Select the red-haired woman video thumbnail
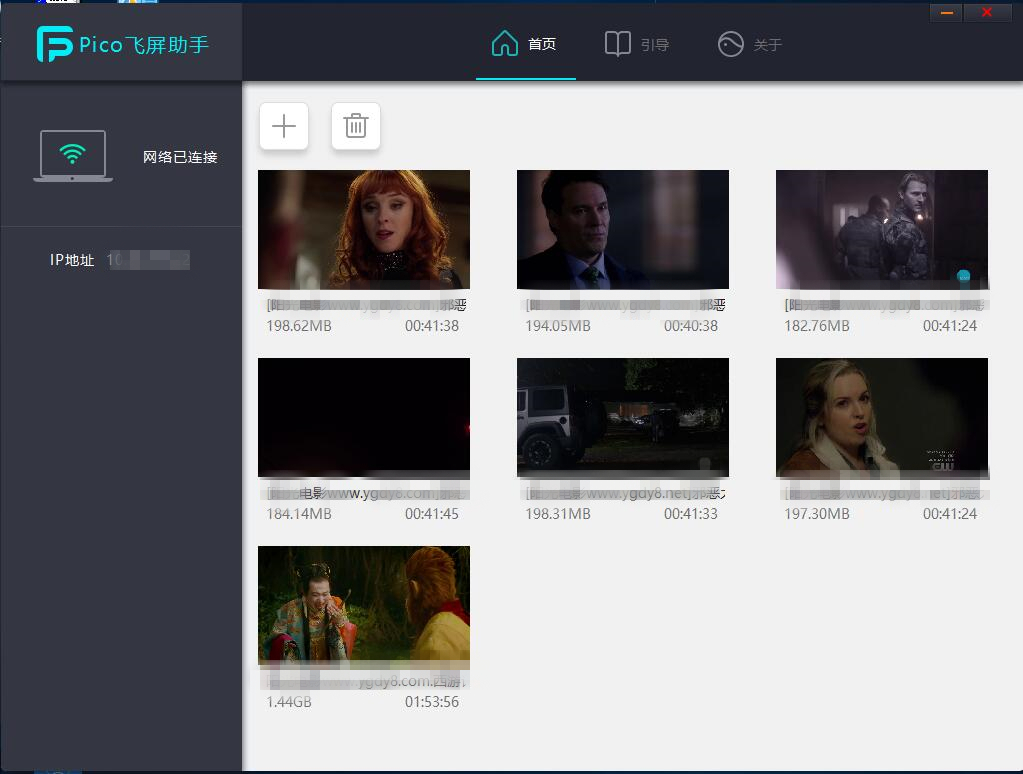The height and width of the screenshot is (774, 1023). (x=364, y=230)
